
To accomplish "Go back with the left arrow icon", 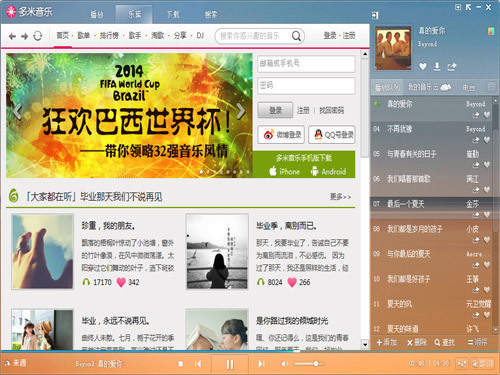I will click(x=12, y=36).
